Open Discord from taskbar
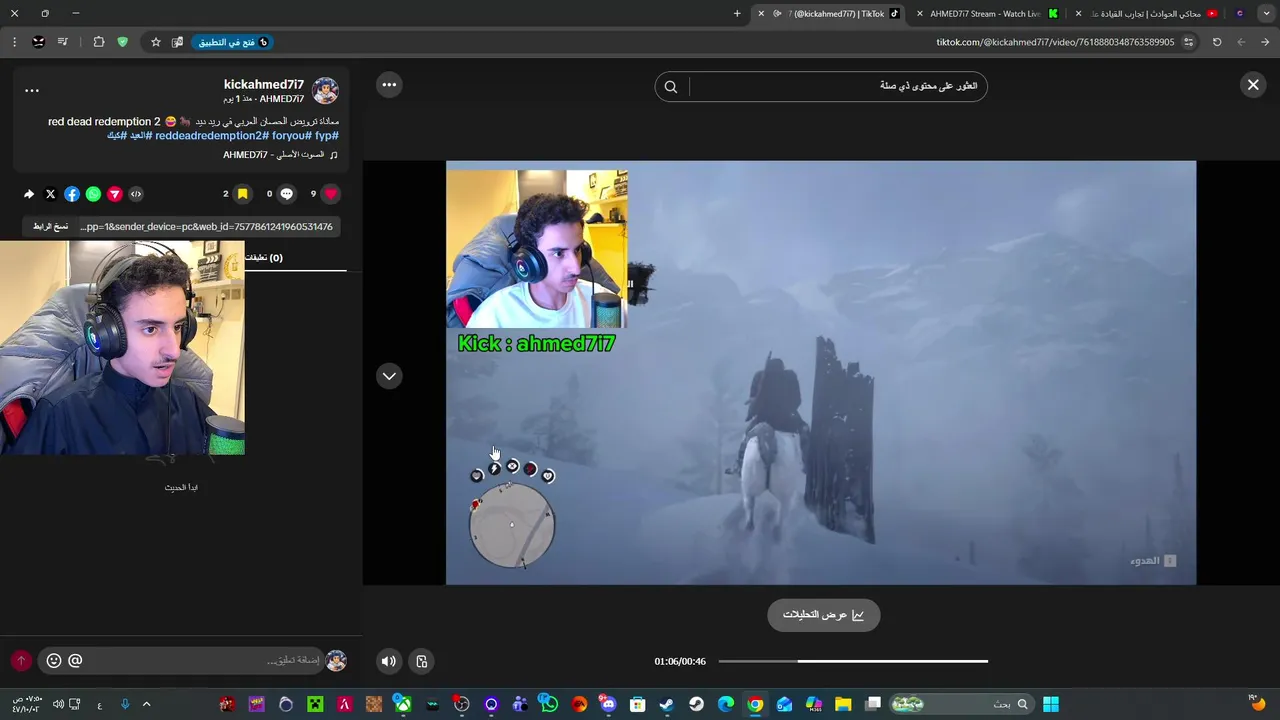The width and height of the screenshot is (1280, 720). 608,704
